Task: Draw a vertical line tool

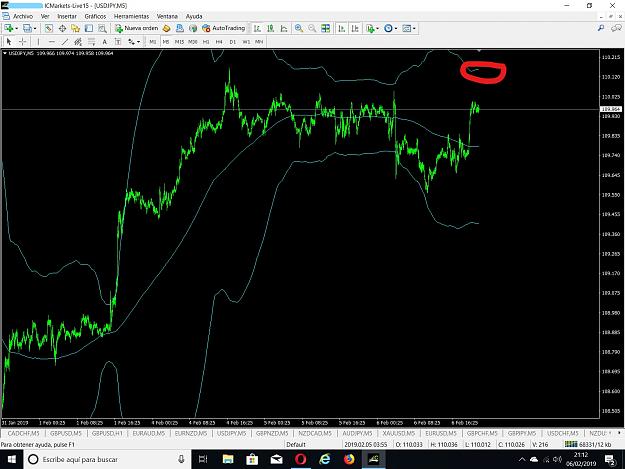Action: pyautogui.click(x=38, y=41)
